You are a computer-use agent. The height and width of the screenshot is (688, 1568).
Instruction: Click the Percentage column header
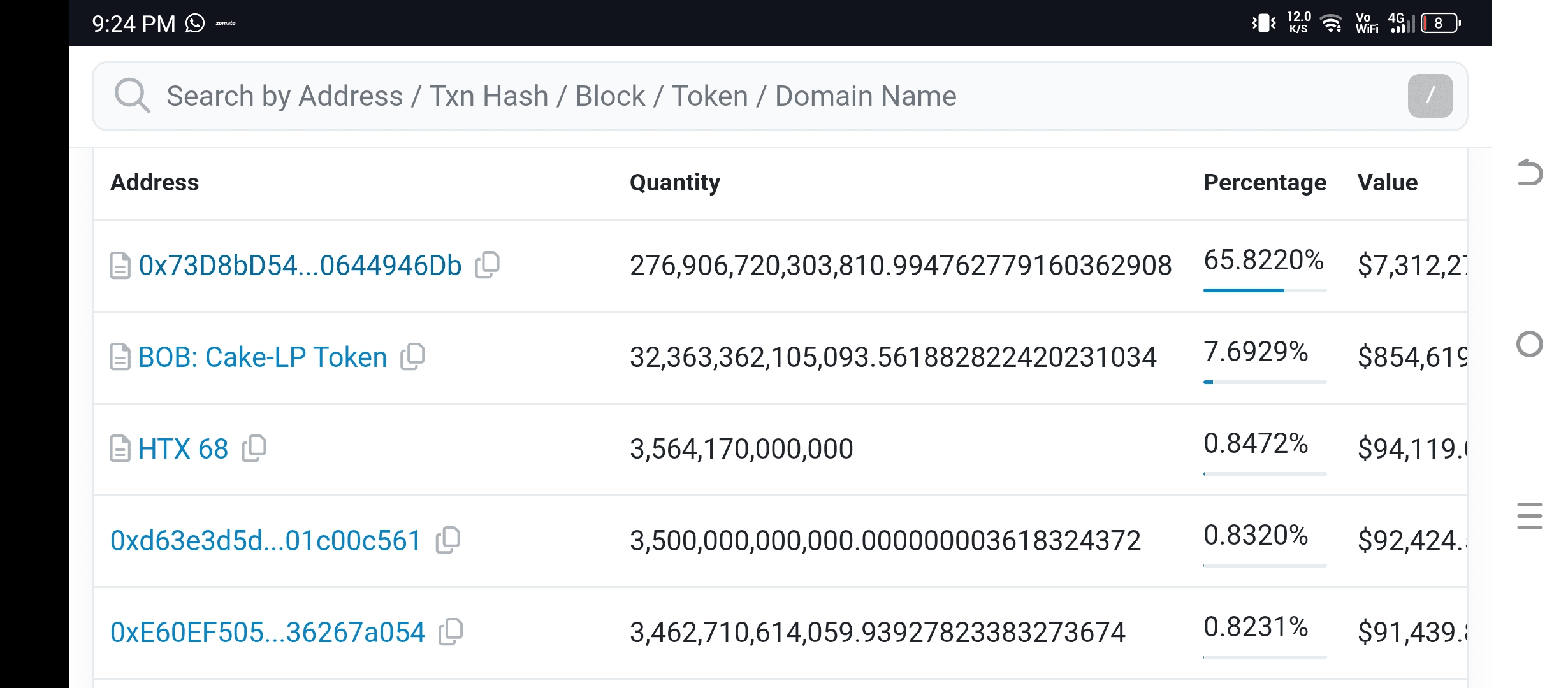[x=1265, y=183]
